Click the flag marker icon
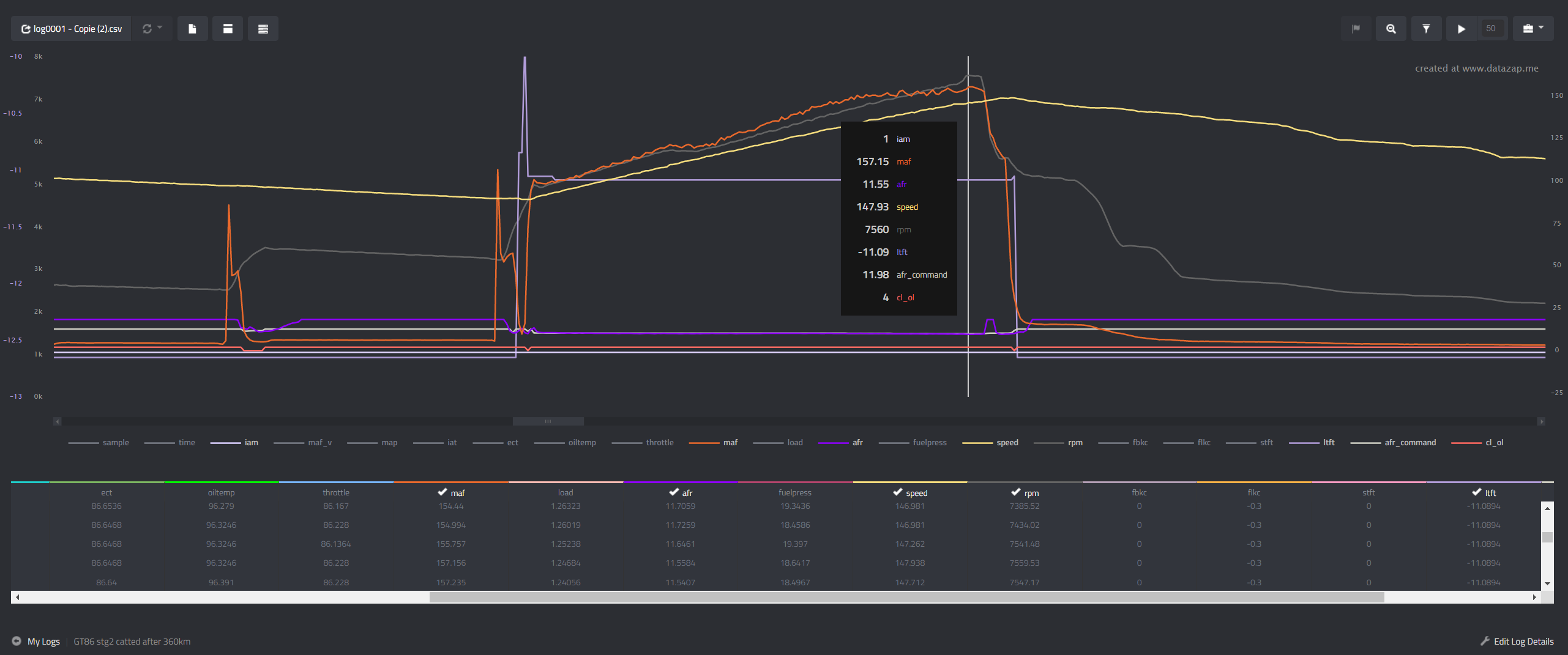Viewport: 1568px width, 655px height. click(1356, 29)
